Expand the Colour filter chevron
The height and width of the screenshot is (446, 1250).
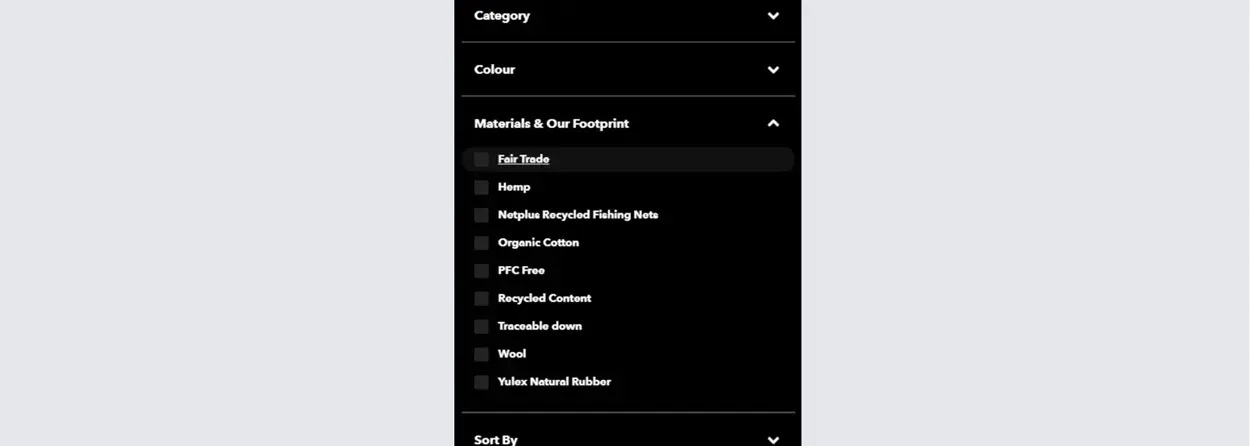[x=773, y=70]
